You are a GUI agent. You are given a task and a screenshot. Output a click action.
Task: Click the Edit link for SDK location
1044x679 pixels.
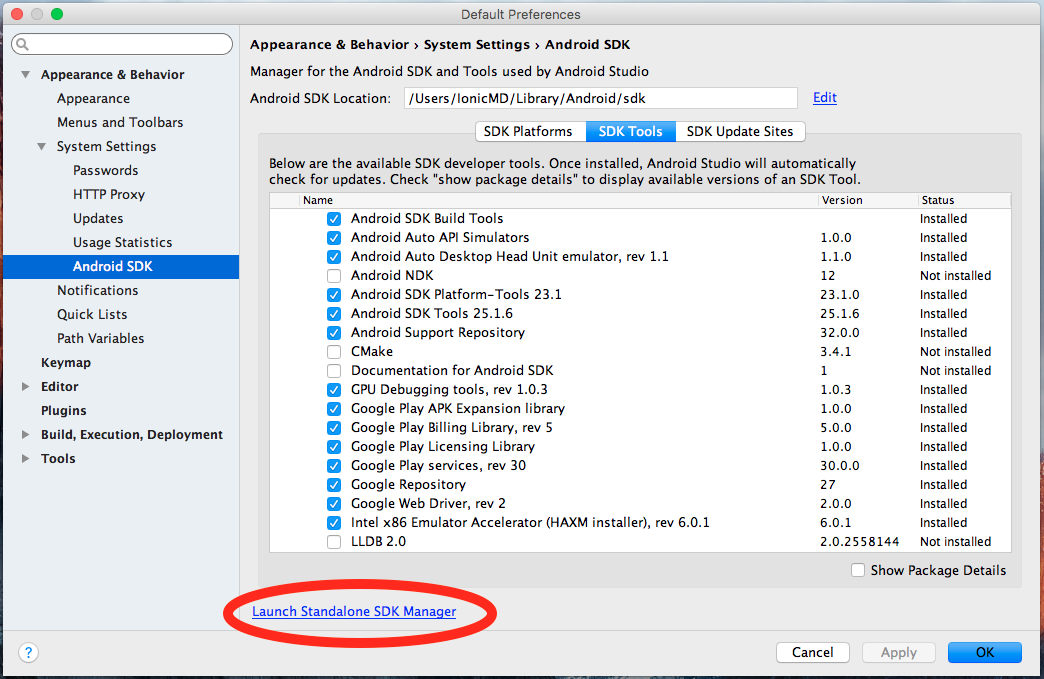824,97
